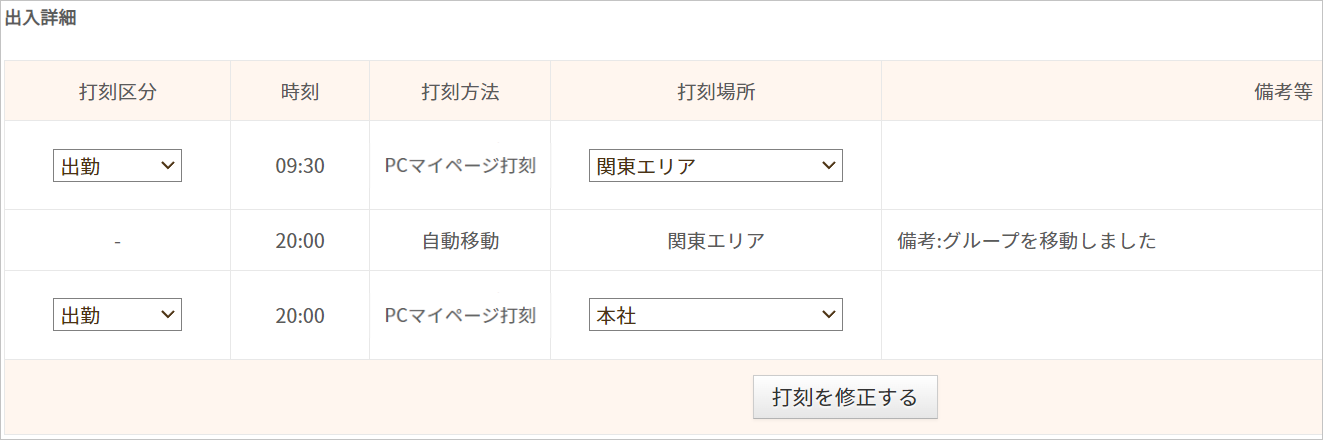Click PCマイページ打刻 text in the 本社 row
Image resolution: width=1323 pixels, height=440 pixels.
(460, 316)
